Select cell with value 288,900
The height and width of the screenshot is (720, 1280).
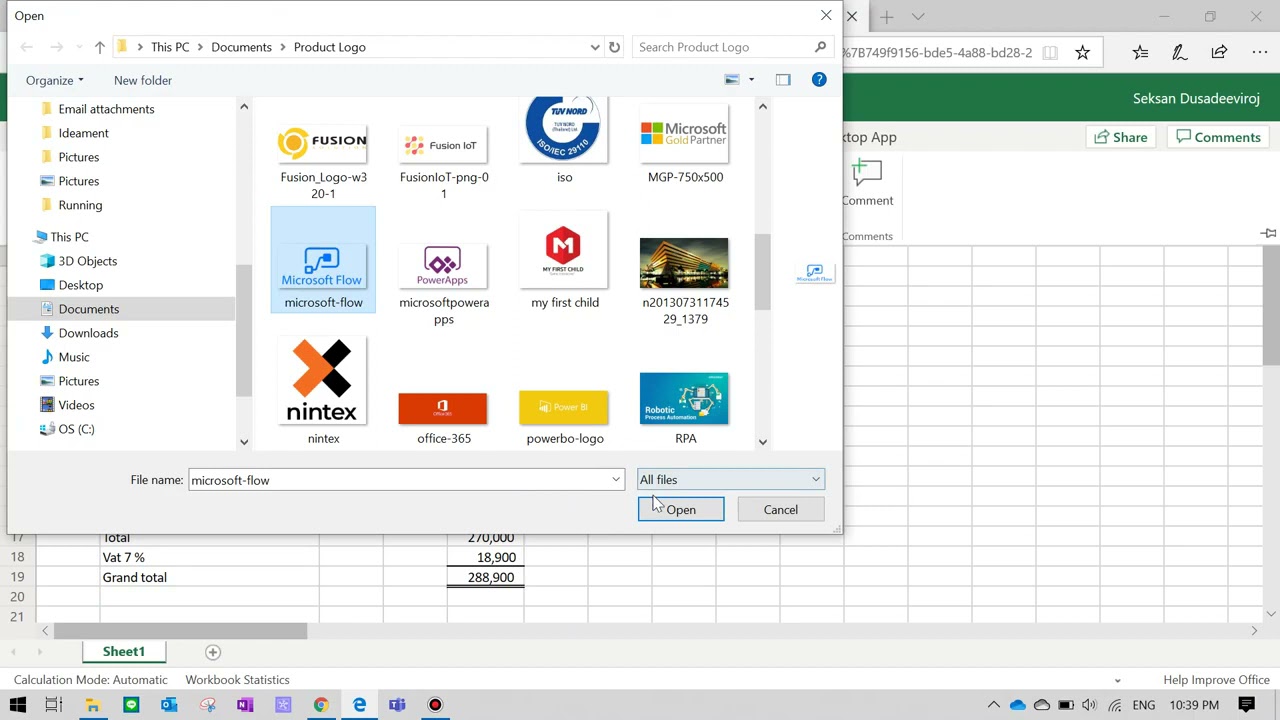click(x=485, y=577)
